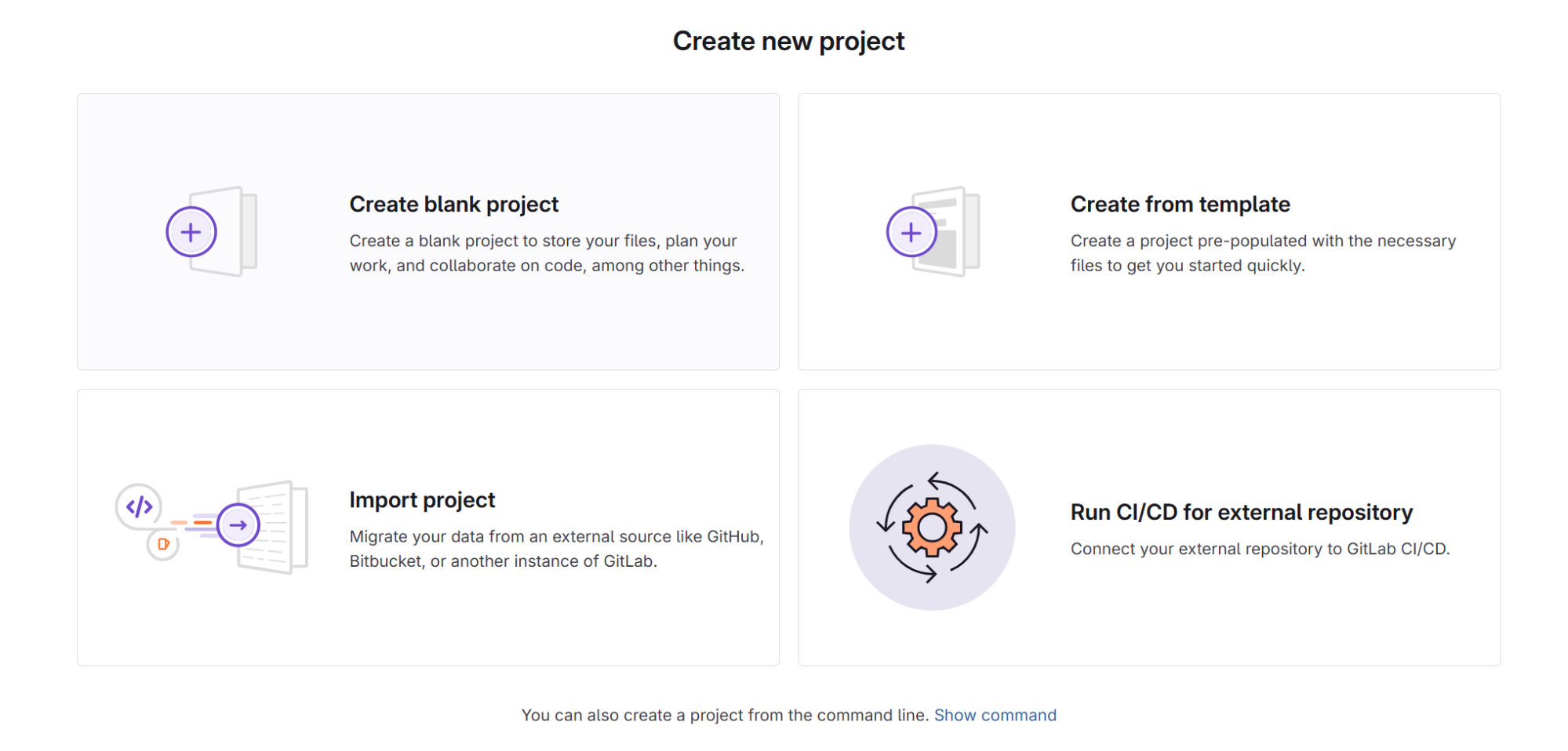Click the blank project description text
Viewport: 1568px width, 751px height.
tap(547, 253)
